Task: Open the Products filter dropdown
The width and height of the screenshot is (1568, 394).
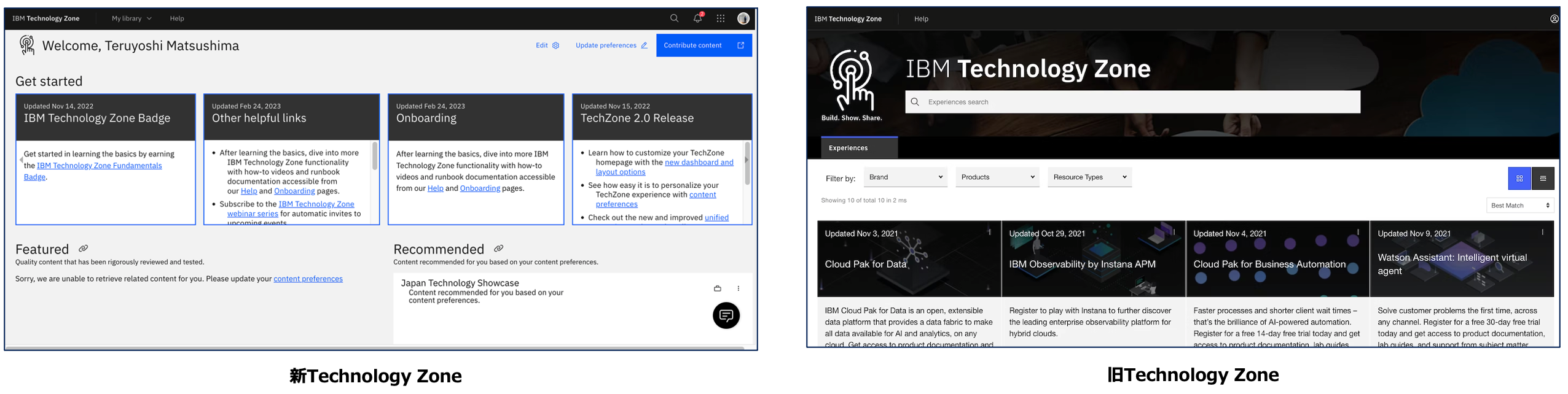Action: tap(997, 177)
